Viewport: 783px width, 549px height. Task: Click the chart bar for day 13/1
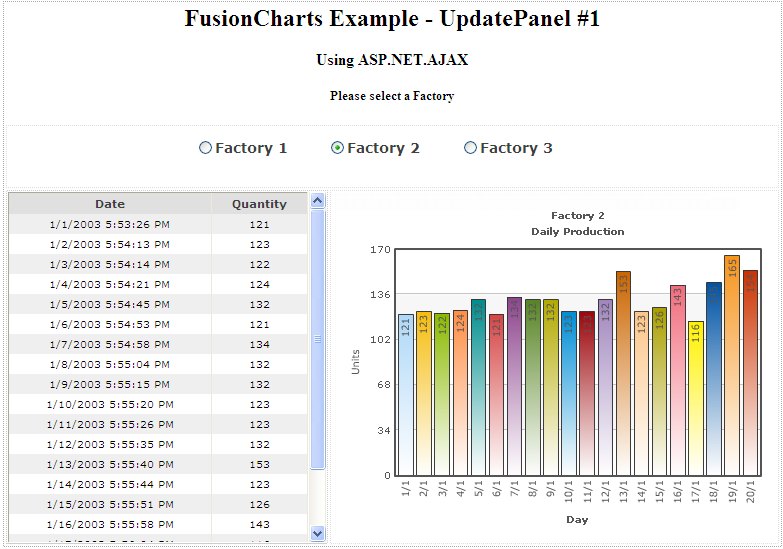623,373
